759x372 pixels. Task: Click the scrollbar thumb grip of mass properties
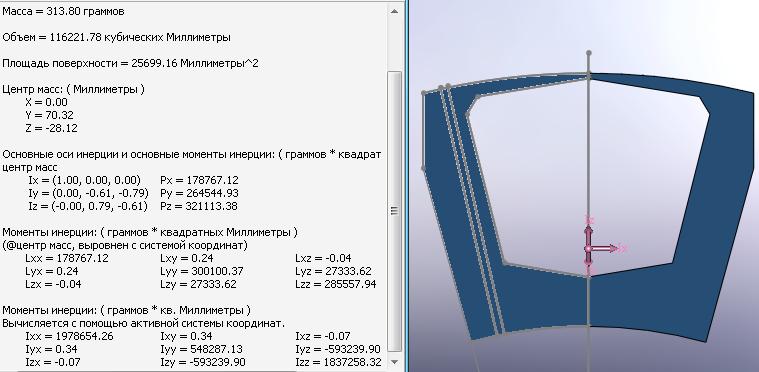point(395,210)
